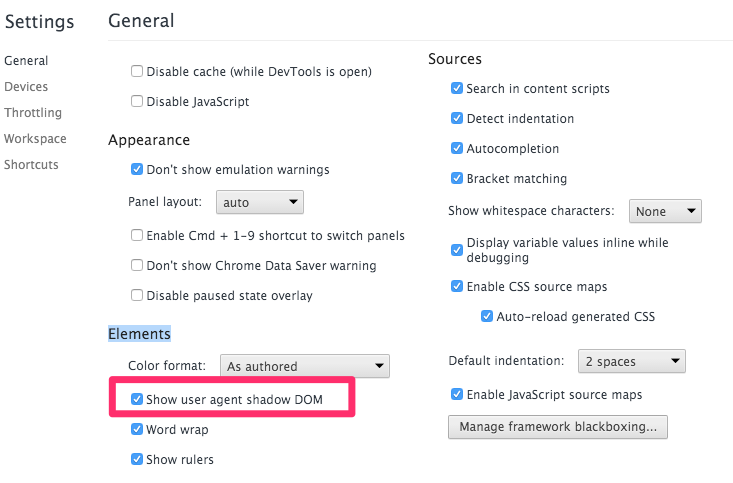The width and height of the screenshot is (733, 483).
Task: Disable the Bracket matching checkbox
Action: point(457,179)
